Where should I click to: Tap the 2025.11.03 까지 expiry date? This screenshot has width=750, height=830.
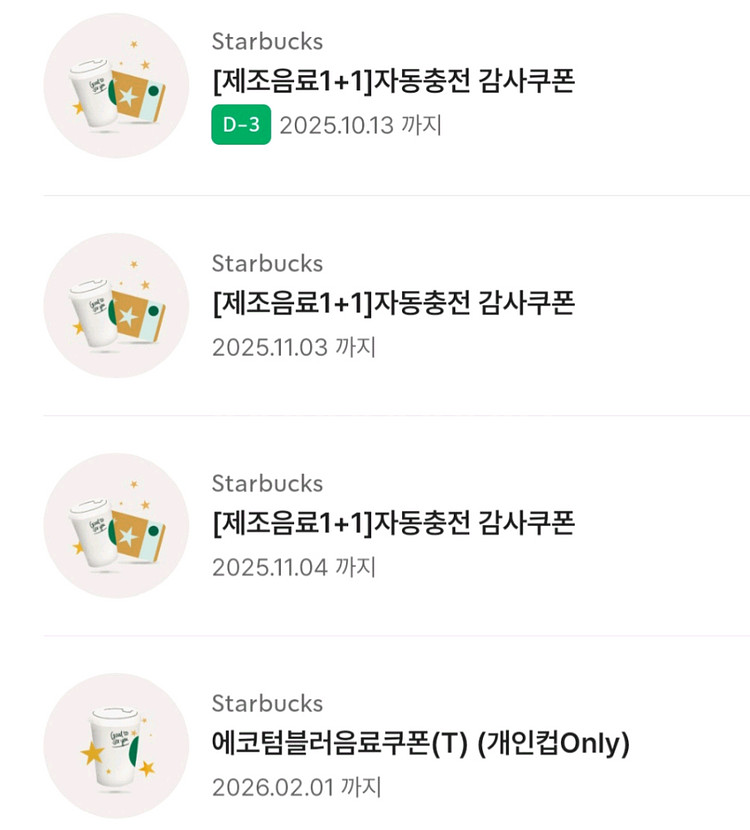click(x=293, y=347)
